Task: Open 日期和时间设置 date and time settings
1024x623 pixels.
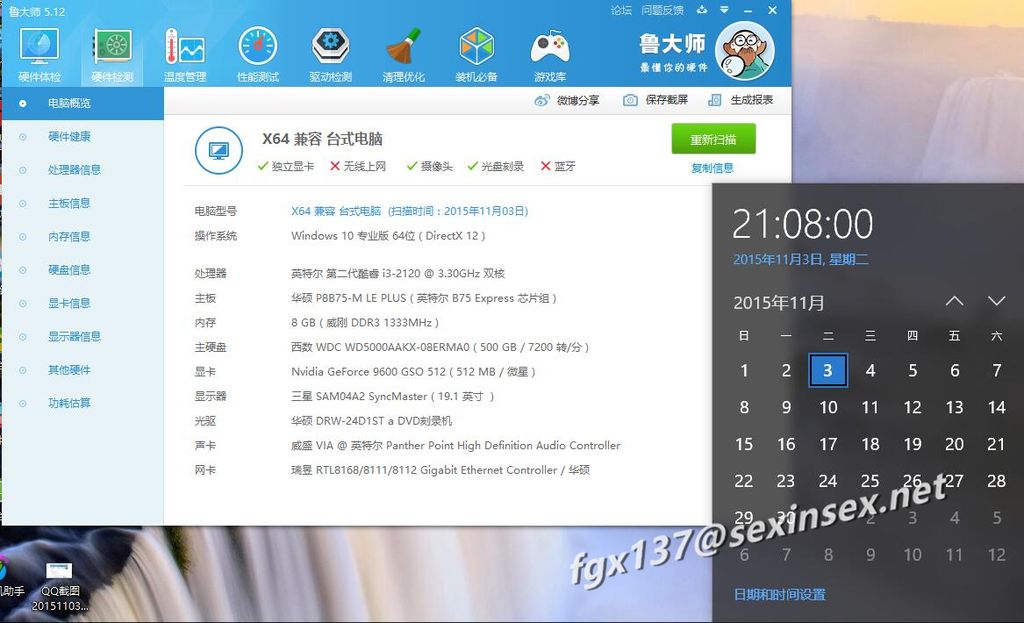Action: pos(780,594)
